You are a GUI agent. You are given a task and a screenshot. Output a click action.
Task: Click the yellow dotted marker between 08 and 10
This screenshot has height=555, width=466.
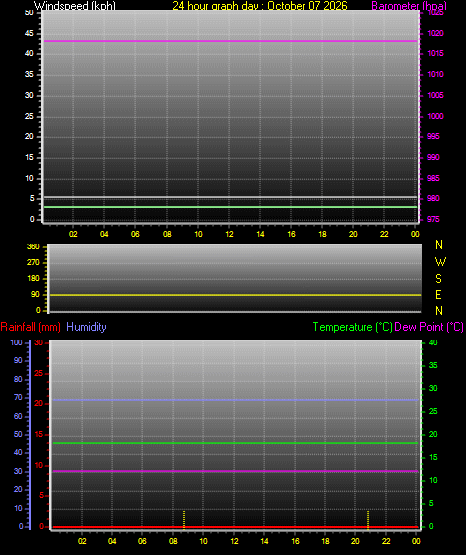[184, 520]
